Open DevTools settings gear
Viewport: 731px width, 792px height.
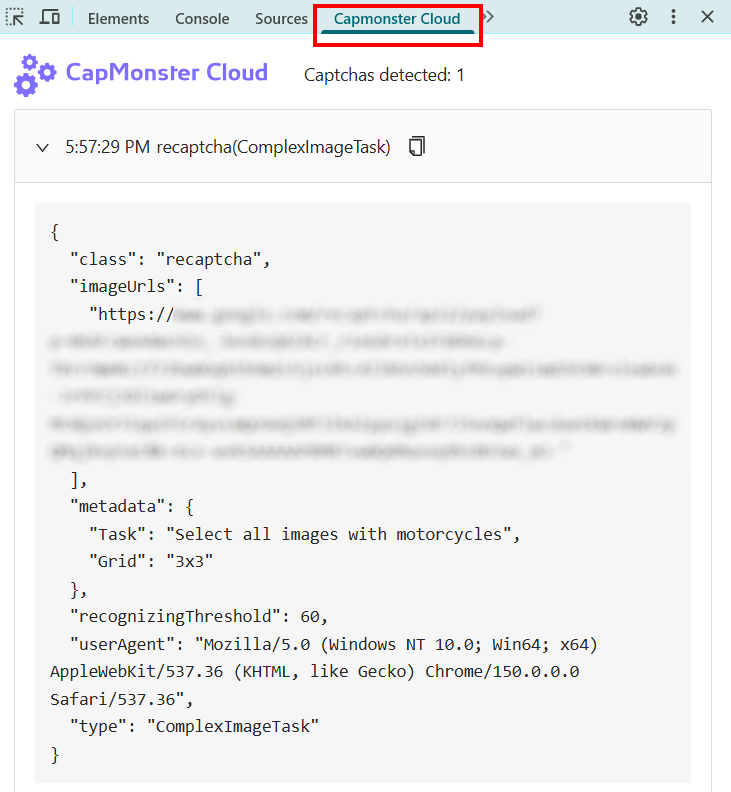(638, 17)
